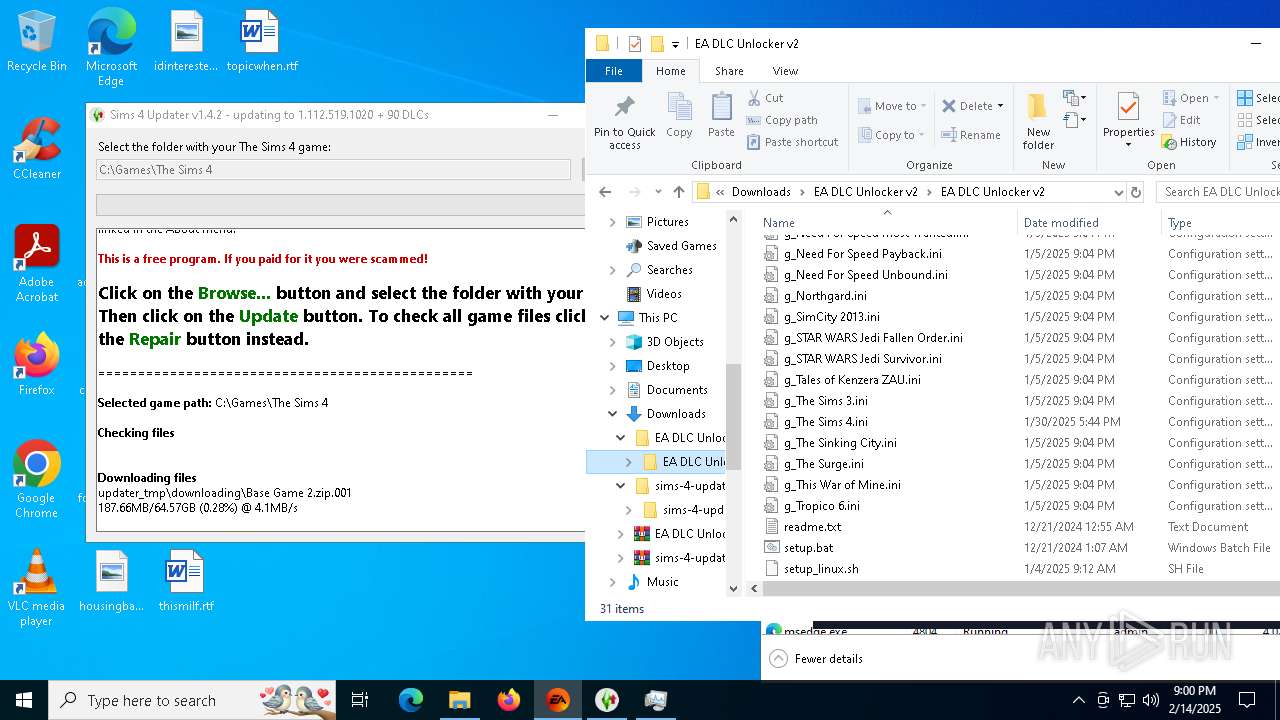The image size is (1280, 720).
Task: Click Pin to Quick access icon
Action: pyautogui.click(x=624, y=122)
